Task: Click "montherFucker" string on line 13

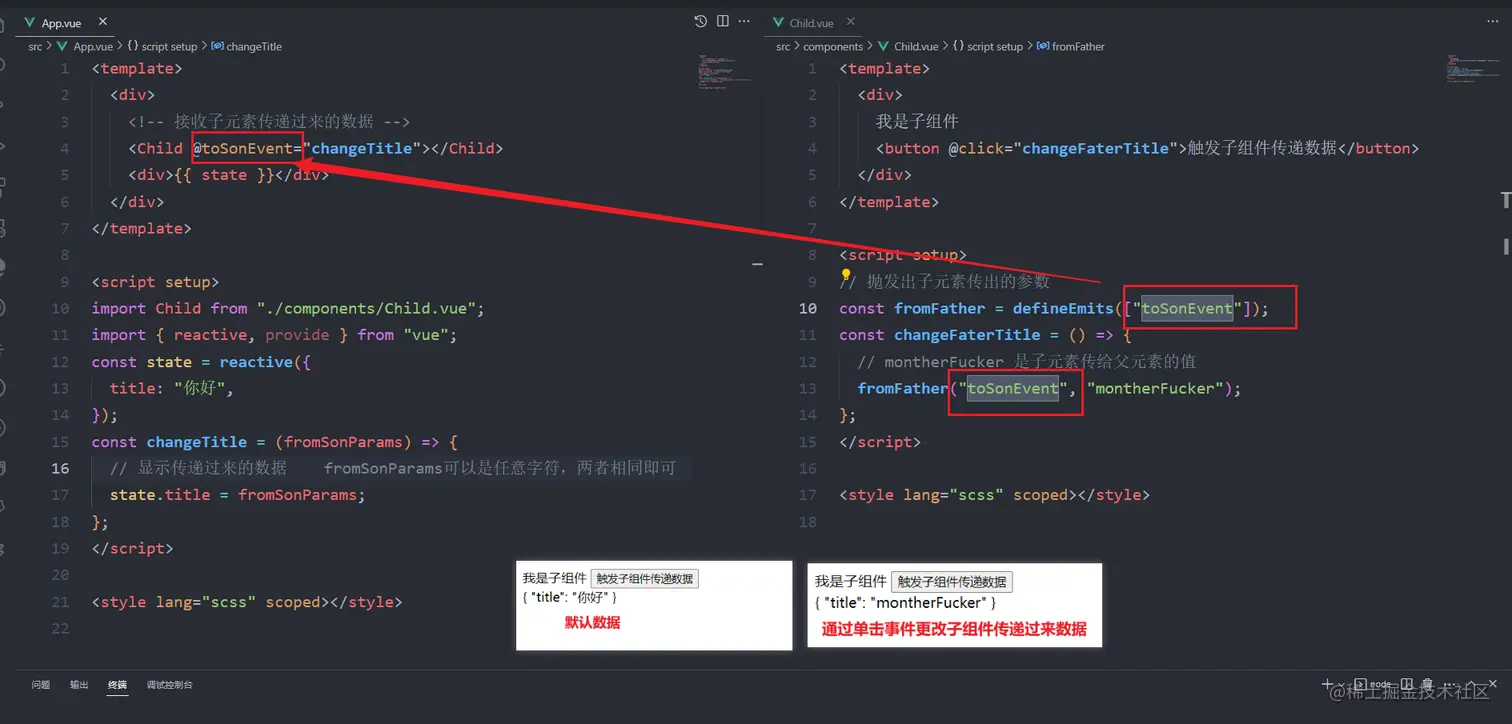Action: pyautogui.click(x=1156, y=388)
